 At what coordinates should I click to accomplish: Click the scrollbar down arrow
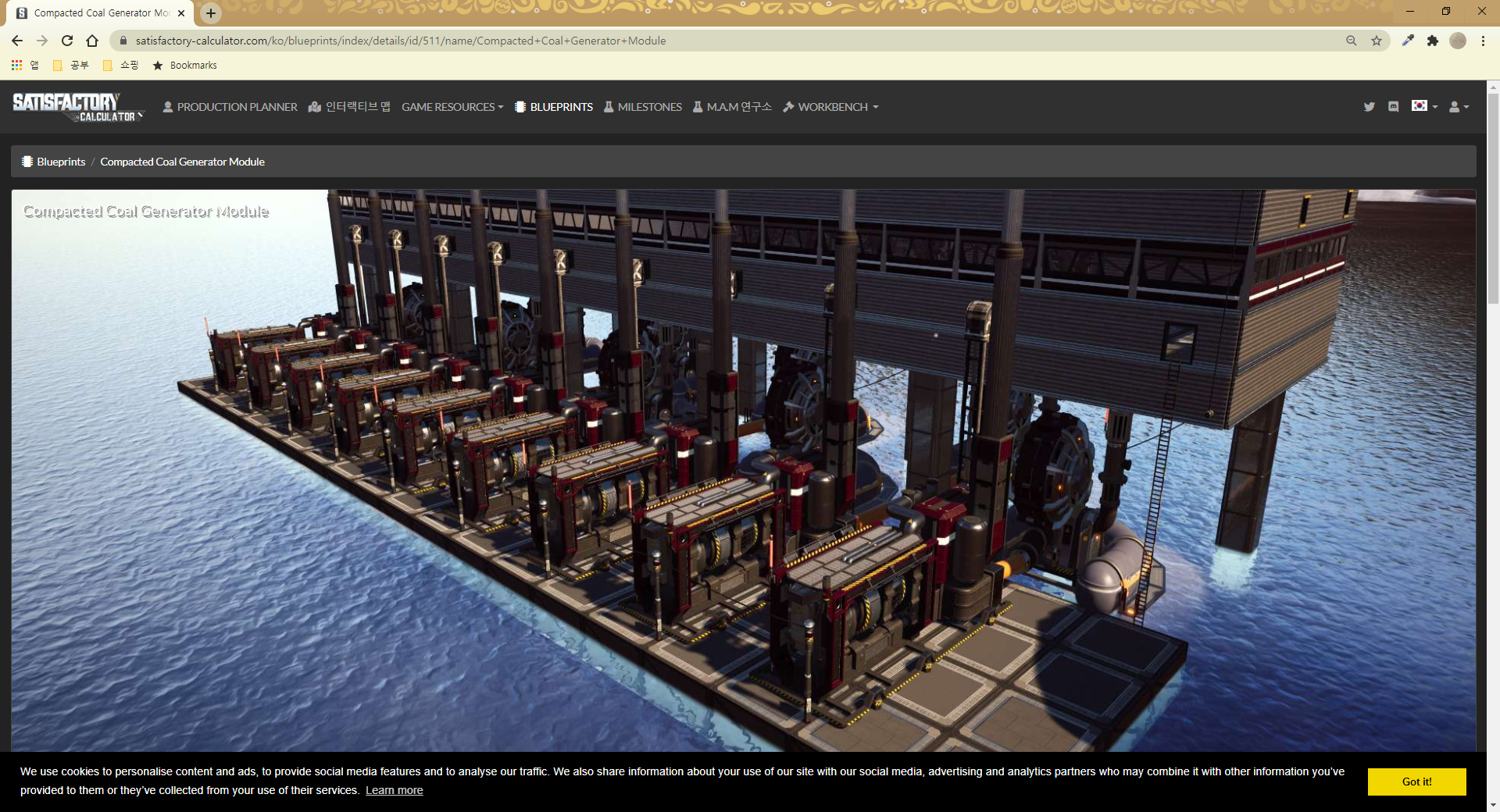click(x=1493, y=805)
